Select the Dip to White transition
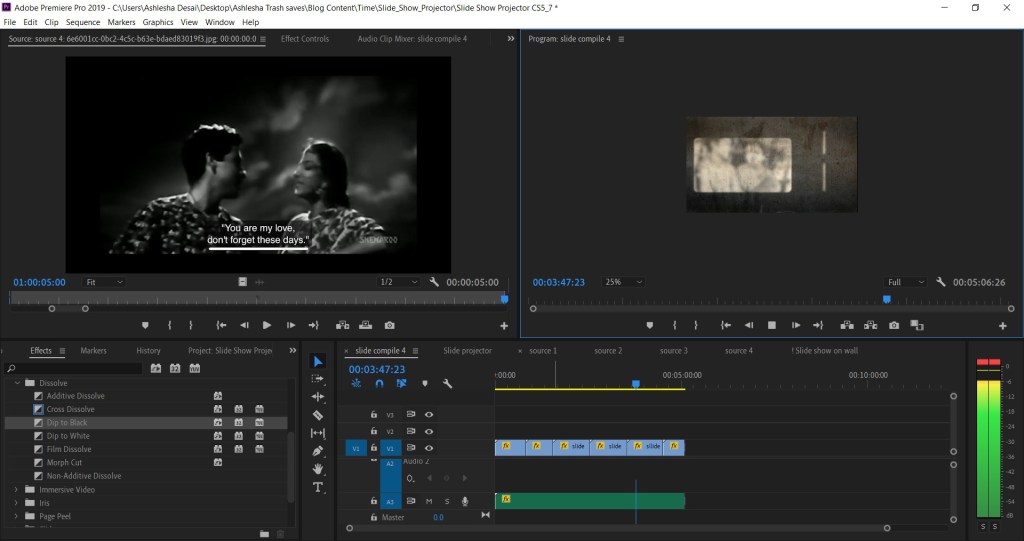 tap(68, 436)
